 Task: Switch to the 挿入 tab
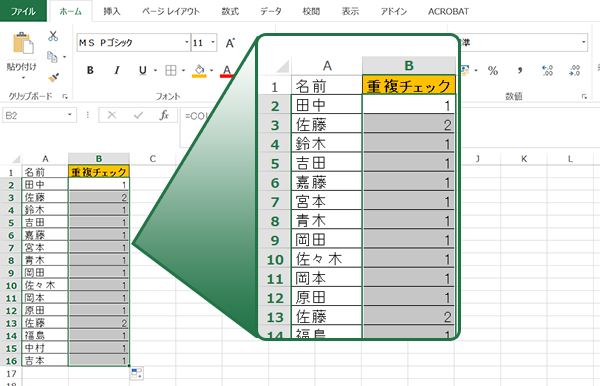tap(112, 11)
